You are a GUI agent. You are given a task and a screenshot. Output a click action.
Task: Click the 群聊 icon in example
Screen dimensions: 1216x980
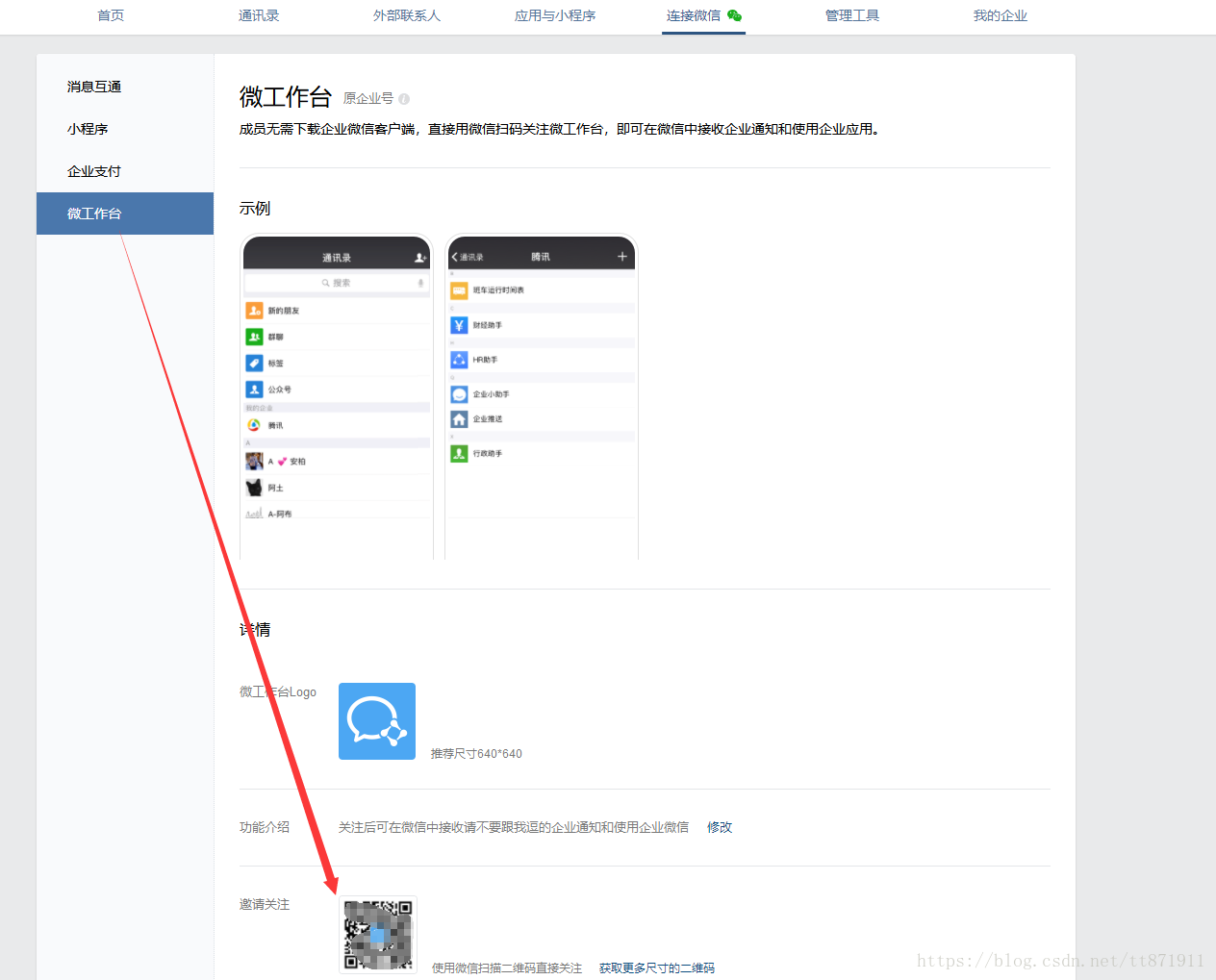click(x=254, y=337)
